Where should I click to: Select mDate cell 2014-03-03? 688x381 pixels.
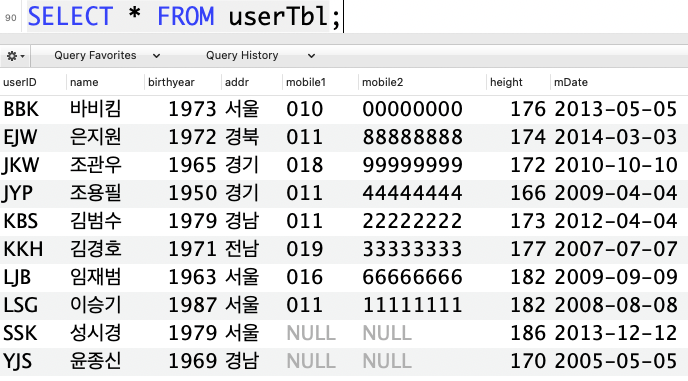click(616, 137)
